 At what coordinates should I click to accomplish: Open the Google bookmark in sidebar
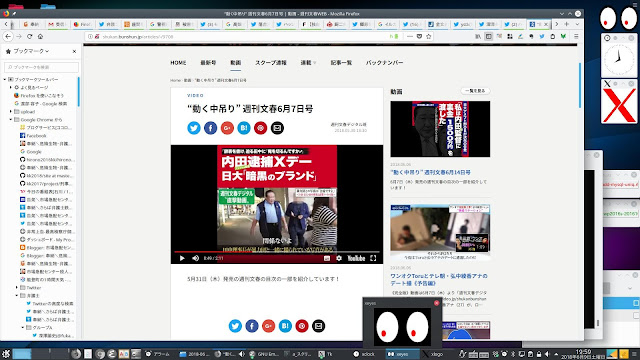pos(31,151)
